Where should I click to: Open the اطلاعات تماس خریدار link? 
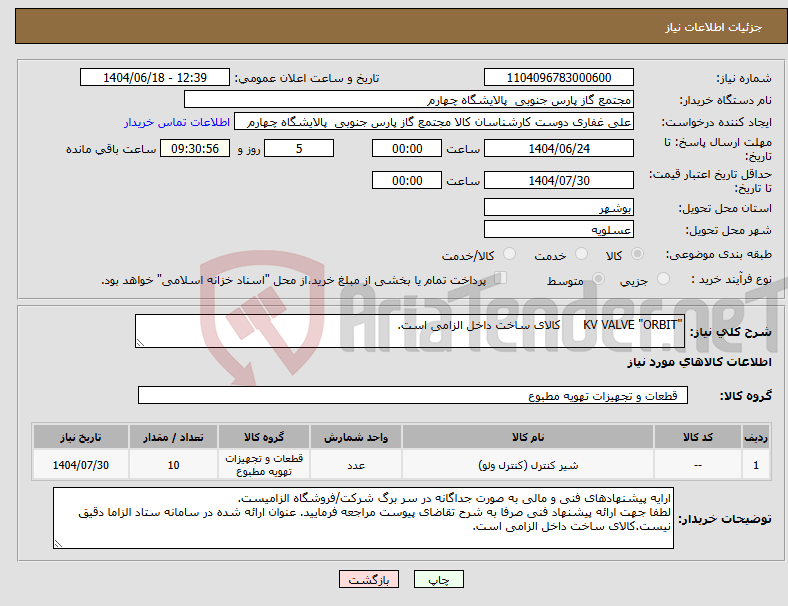pos(177,122)
